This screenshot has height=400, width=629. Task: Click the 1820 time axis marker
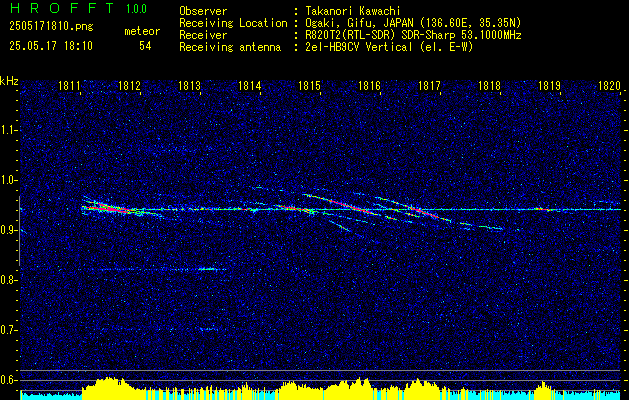click(x=609, y=85)
